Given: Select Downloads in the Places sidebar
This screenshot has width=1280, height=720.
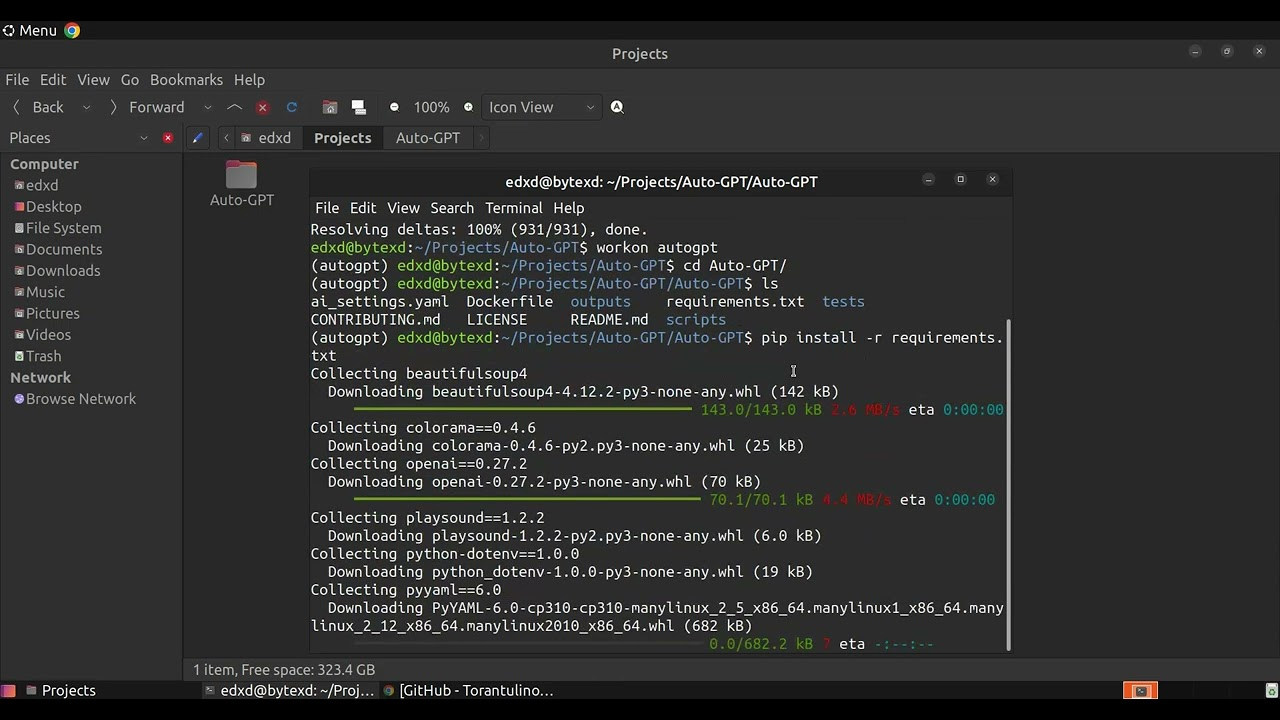Looking at the screenshot, I should (63, 271).
